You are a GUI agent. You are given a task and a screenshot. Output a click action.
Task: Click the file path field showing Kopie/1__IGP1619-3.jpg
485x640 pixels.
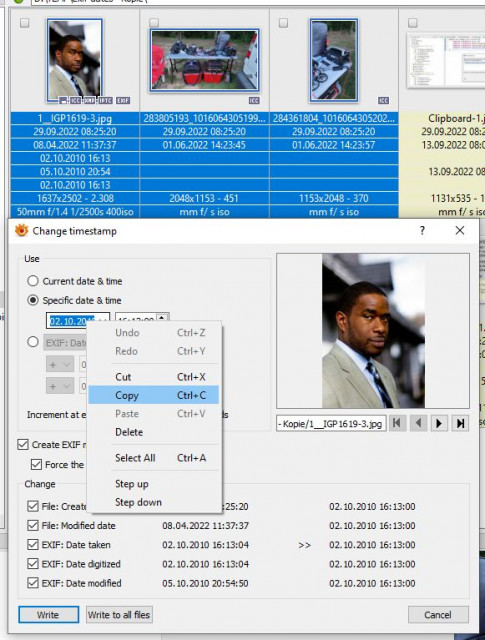click(x=331, y=424)
